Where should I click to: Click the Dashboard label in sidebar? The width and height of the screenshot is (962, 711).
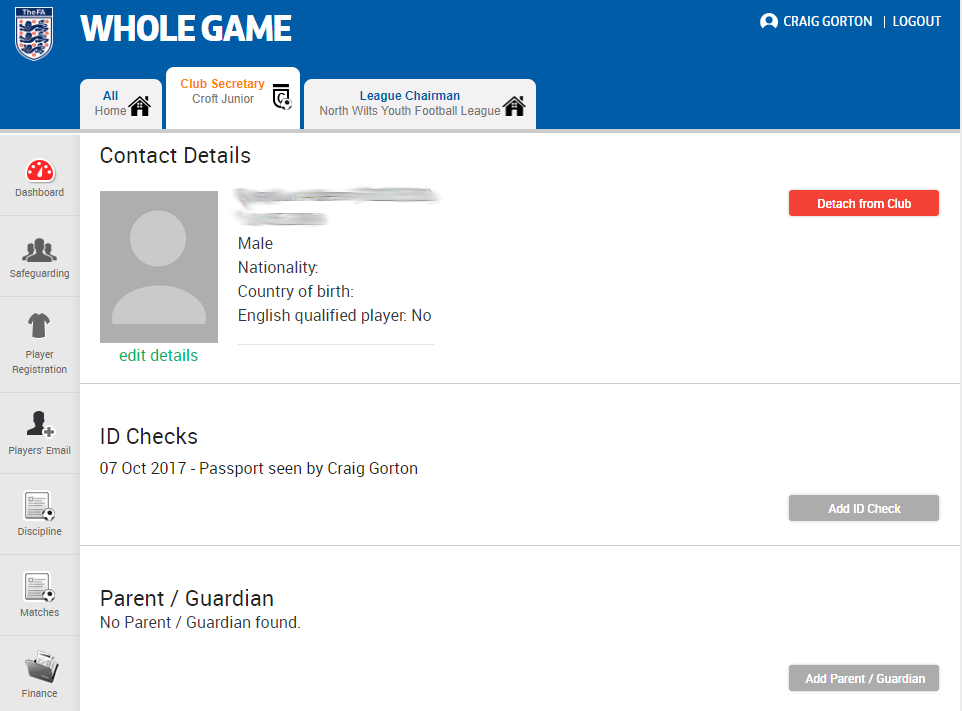(x=39, y=192)
